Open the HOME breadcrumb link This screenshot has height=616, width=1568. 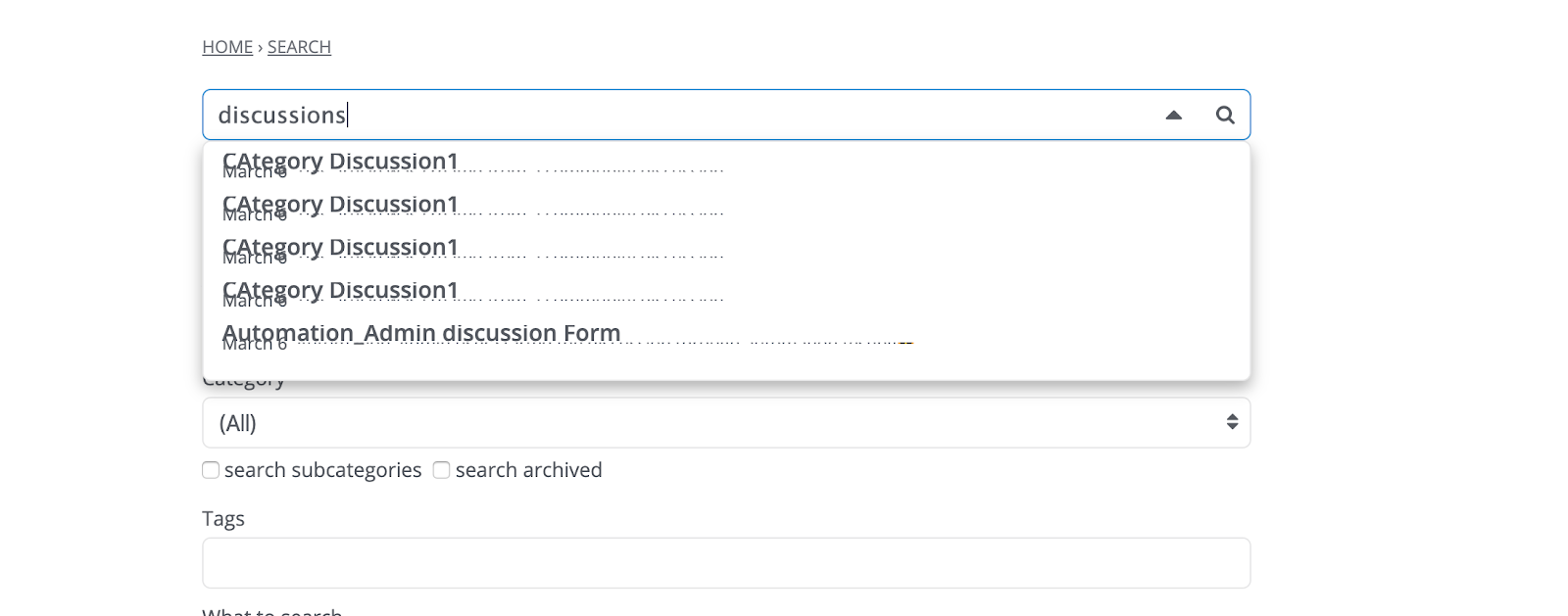tap(226, 46)
